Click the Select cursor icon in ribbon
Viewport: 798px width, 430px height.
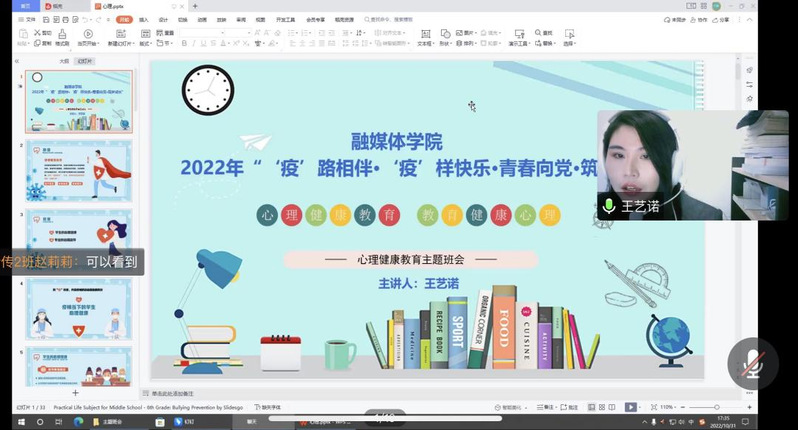tap(569, 34)
